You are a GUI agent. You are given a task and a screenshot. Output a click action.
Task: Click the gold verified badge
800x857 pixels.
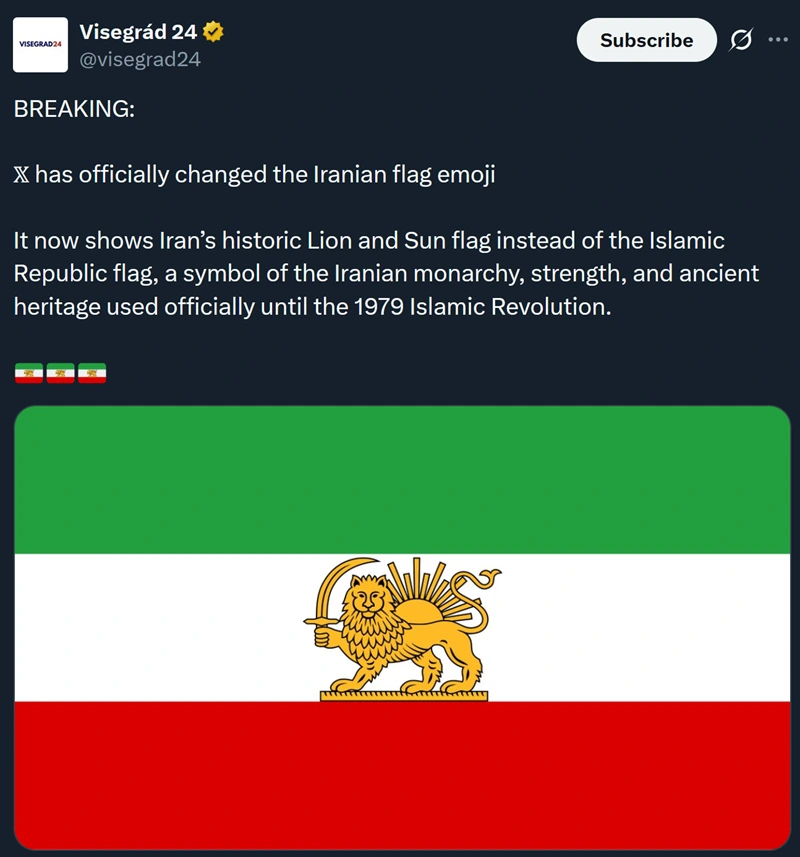click(x=213, y=32)
